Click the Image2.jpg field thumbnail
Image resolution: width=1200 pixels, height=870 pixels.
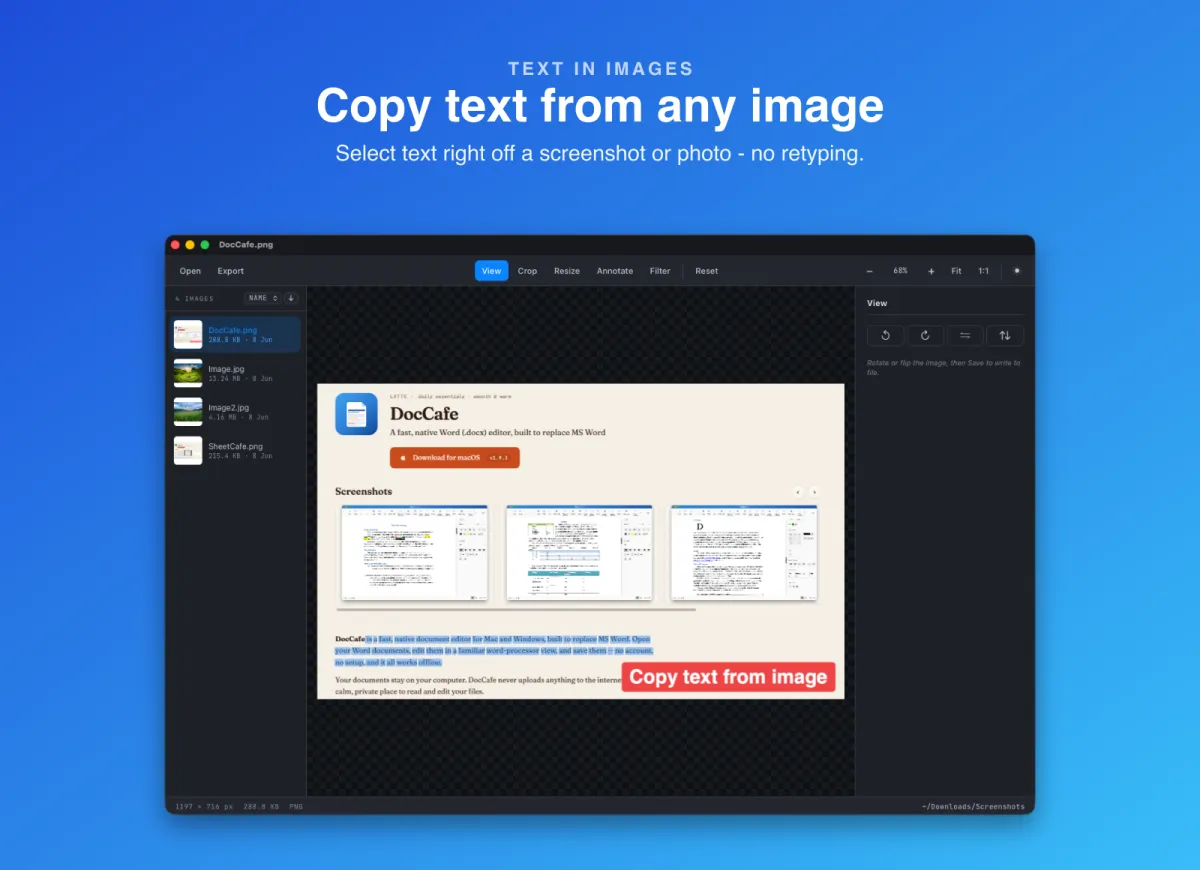188,412
